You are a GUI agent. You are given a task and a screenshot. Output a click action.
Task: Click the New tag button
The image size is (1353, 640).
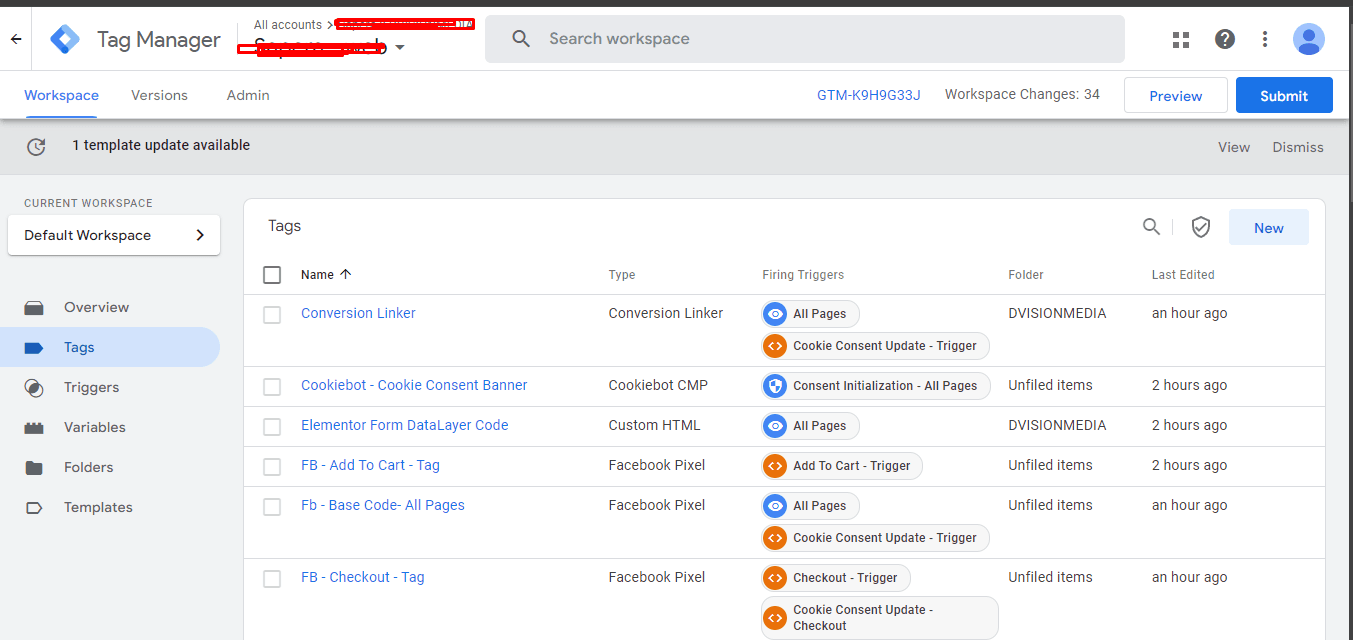point(1269,227)
